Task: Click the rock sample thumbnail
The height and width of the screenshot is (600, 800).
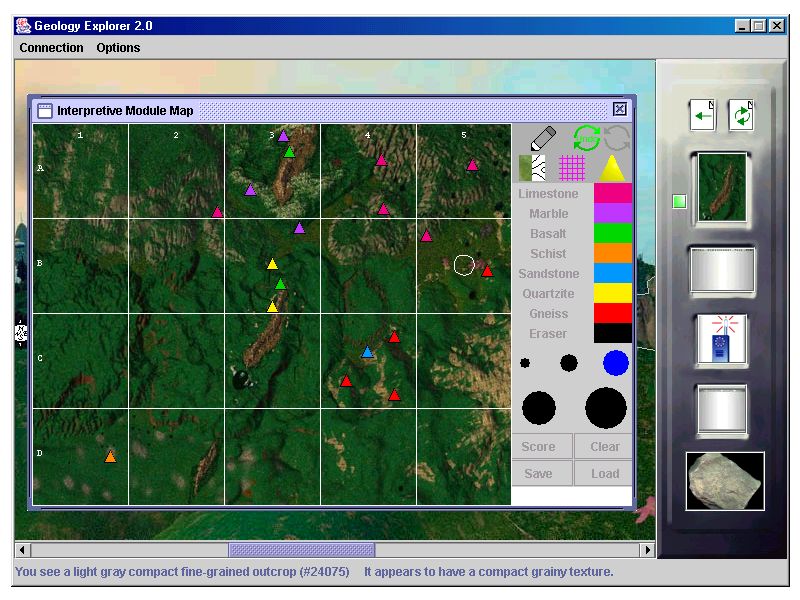Action: (x=725, y=481)
